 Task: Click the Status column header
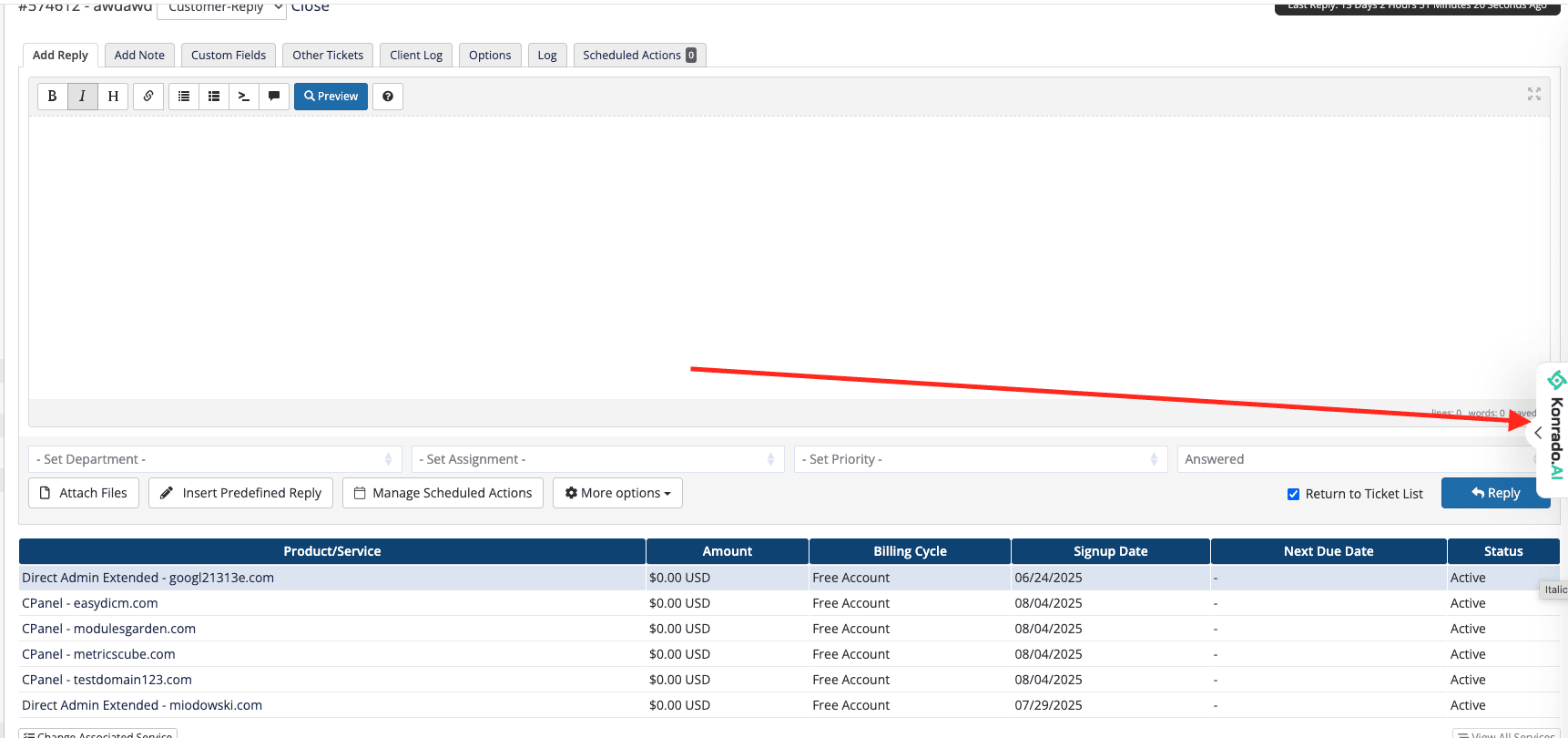(1503, 551)
